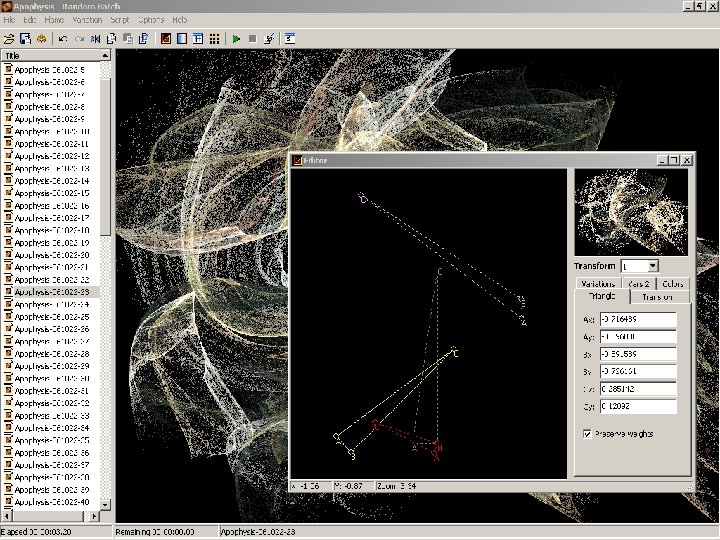Screen dimensions: 720x540
Task: Open the Gradient adjust toolbar icon
Action: [181, 39]
